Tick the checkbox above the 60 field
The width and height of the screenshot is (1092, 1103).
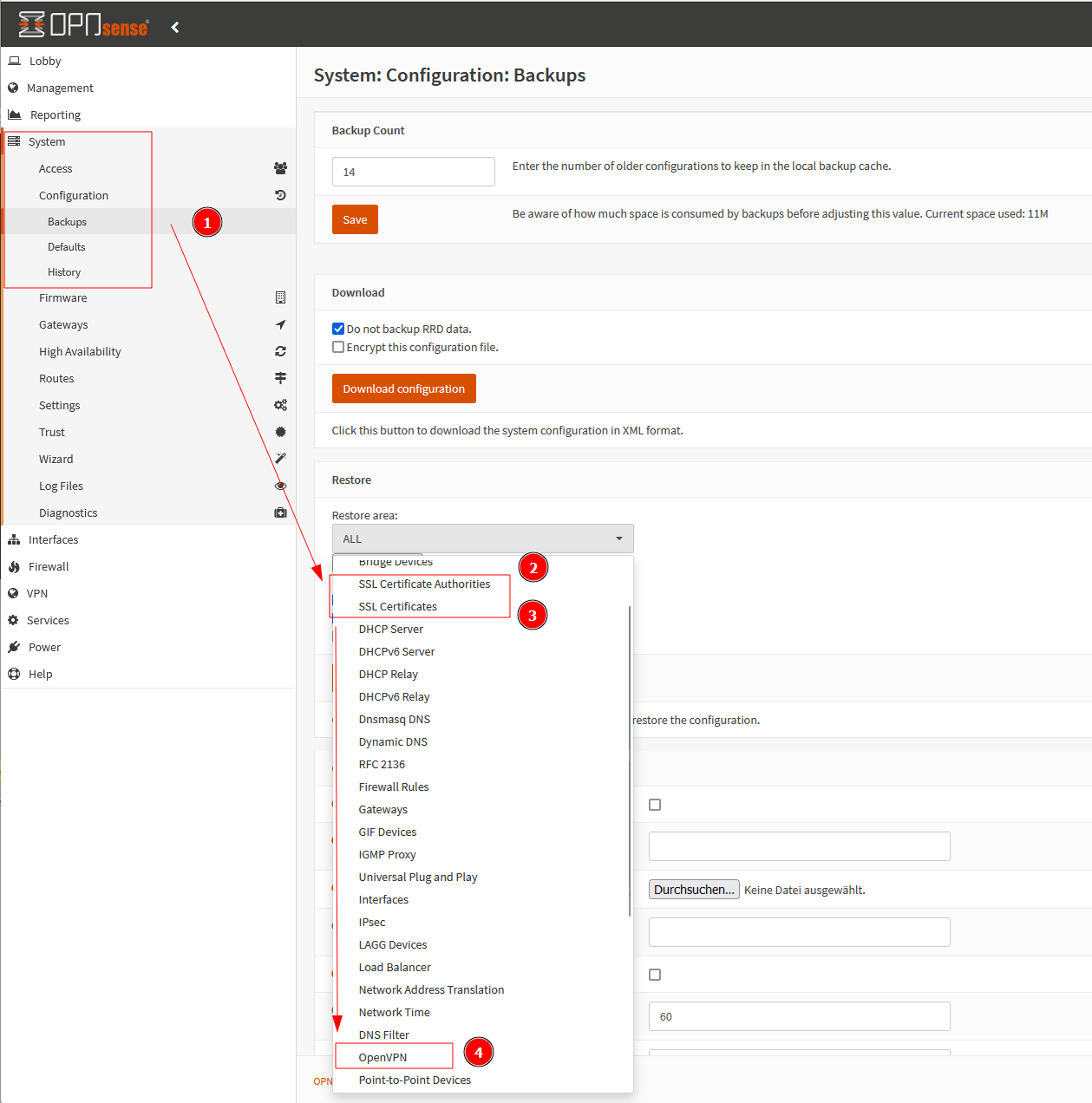[x=655, y=975]
